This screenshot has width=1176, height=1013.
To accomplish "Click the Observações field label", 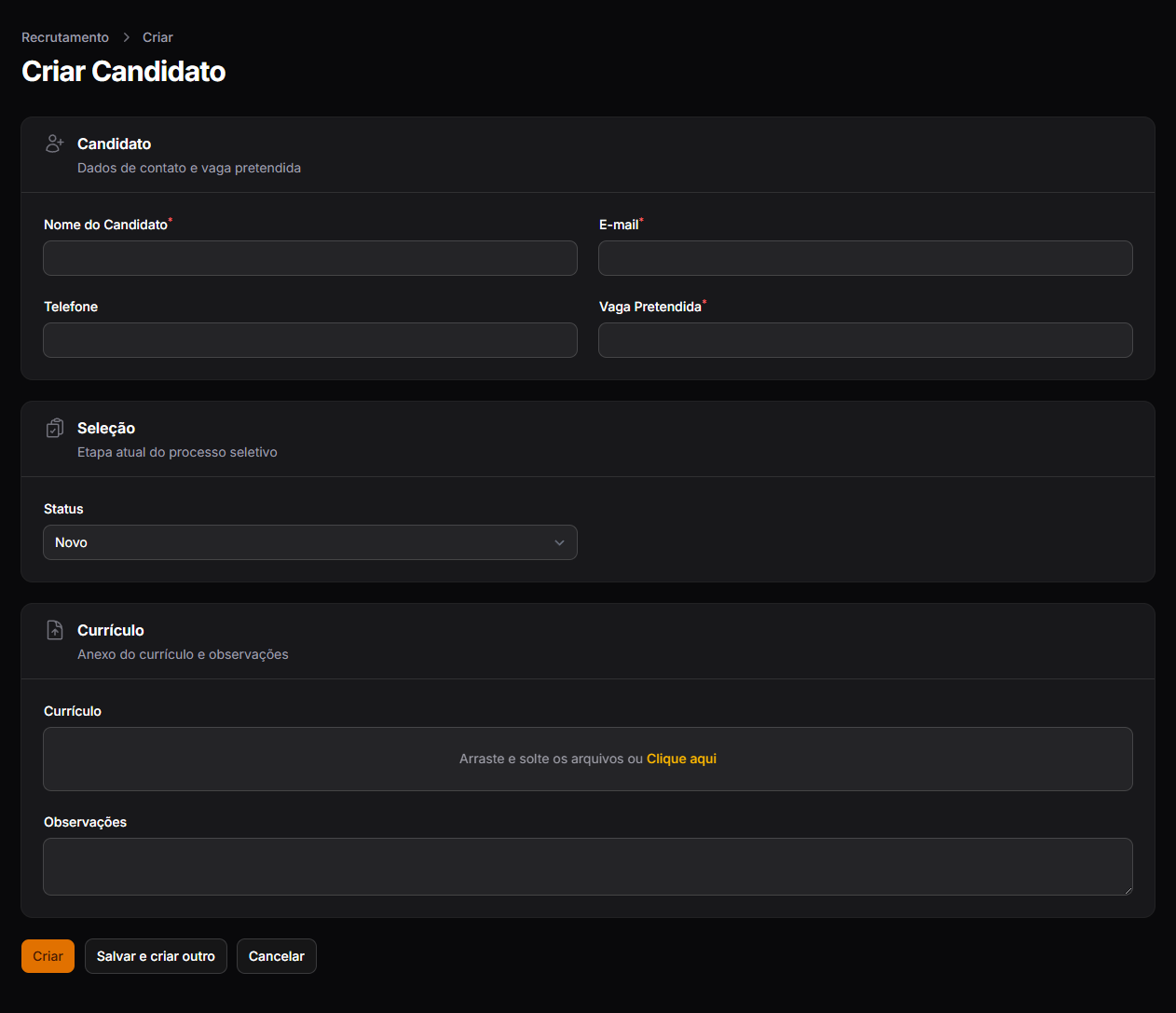I will (x=85, y=822).
